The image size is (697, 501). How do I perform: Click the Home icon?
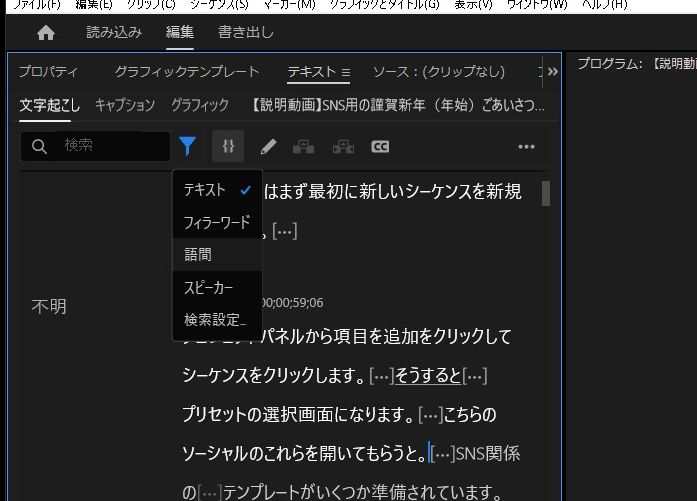[46, 33]
